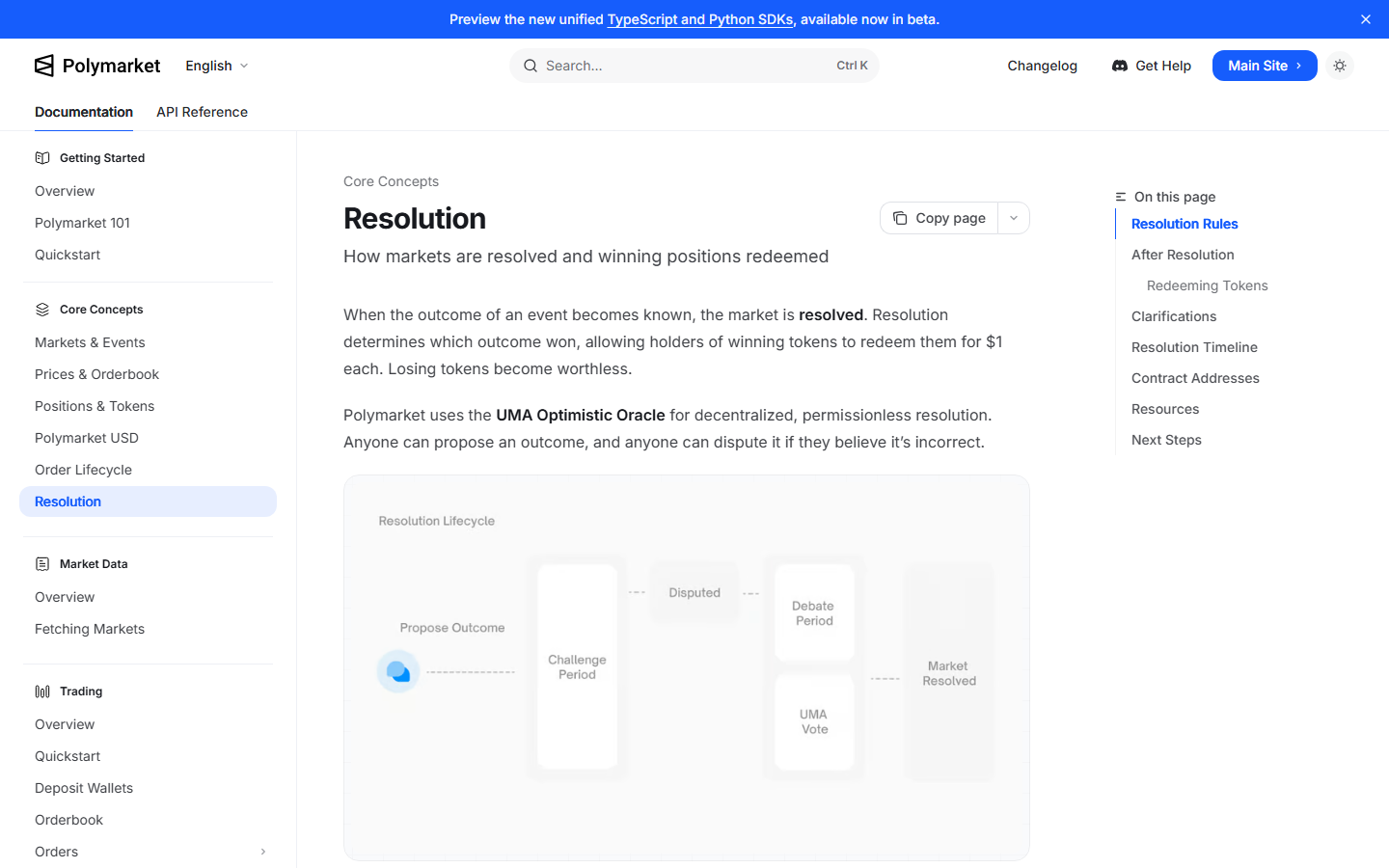Click the Core Concepts layers icon
The height and width of the screenshot is (868, 1389).
click(x=42, y=310)
